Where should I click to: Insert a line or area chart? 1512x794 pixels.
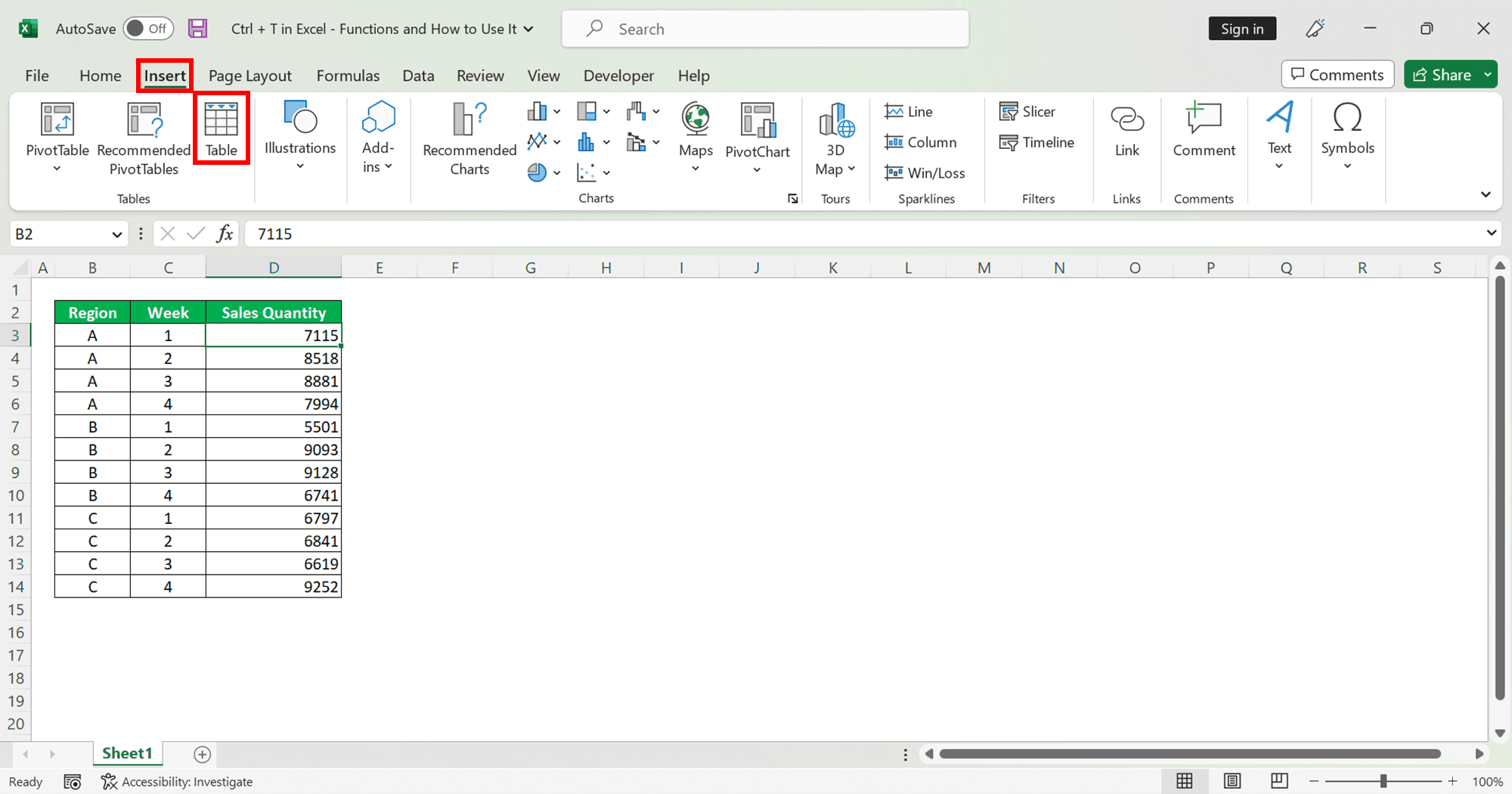pos(544,142)
